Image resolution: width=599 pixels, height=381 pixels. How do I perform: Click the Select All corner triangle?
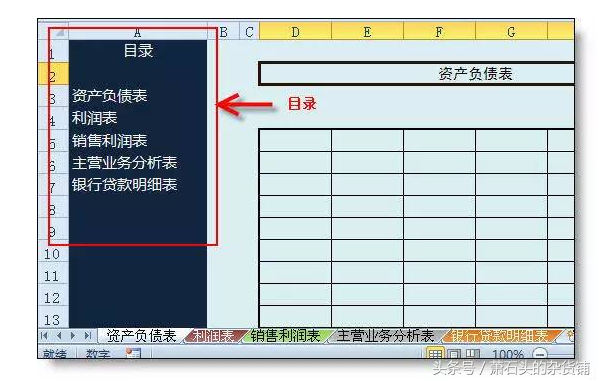click(x=59, y=33)
